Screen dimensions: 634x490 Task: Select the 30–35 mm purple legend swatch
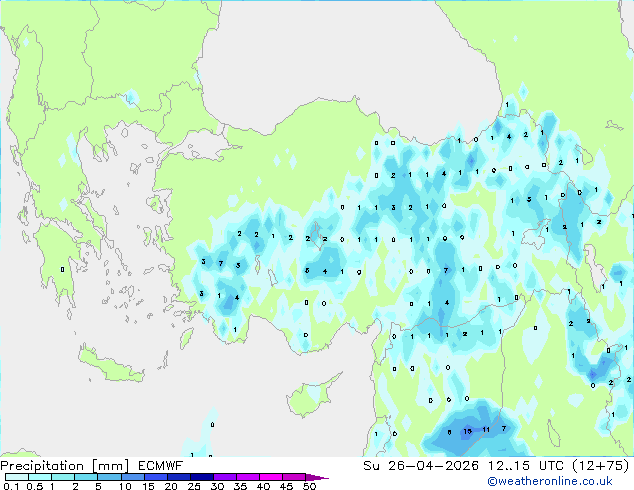(225, 477)
